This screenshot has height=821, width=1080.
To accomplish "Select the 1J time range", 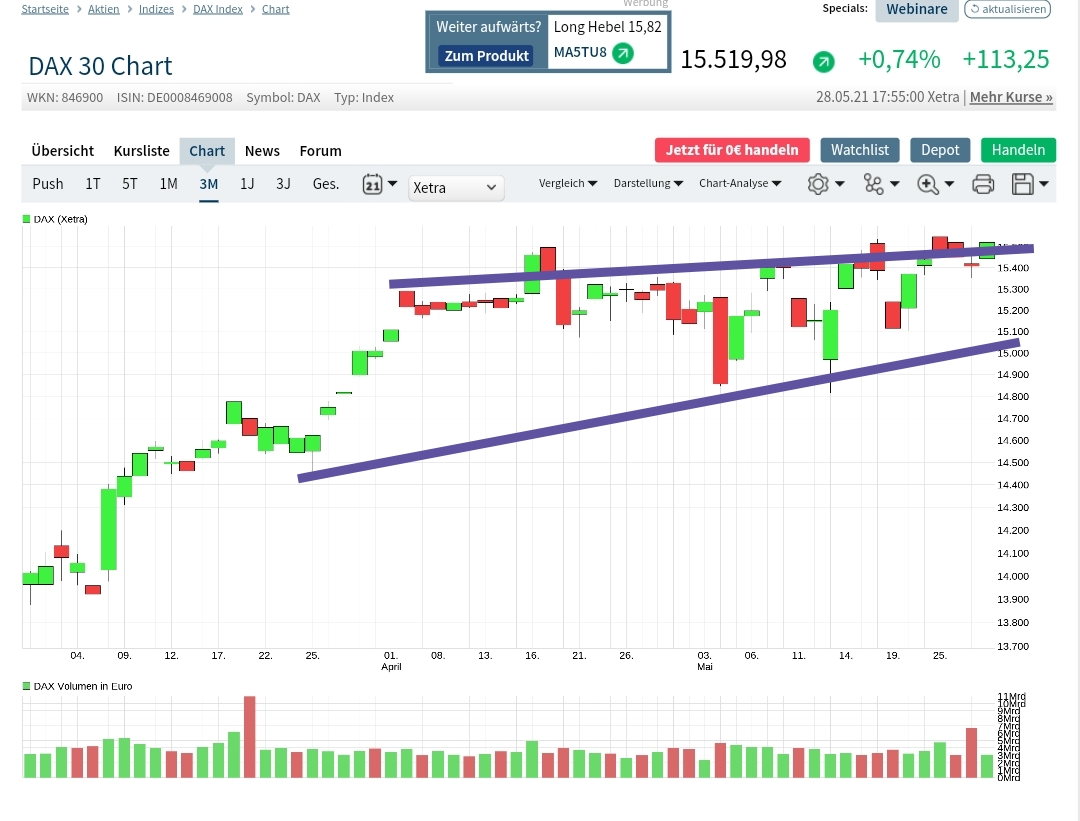I will click(x=246, y=183).
